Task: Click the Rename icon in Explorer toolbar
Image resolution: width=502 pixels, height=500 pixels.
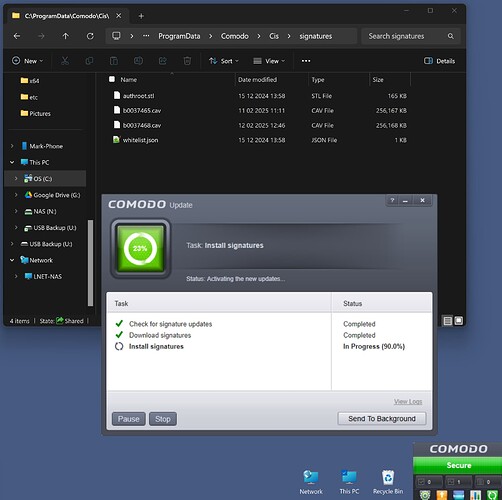Action: (x=138, y=61)
